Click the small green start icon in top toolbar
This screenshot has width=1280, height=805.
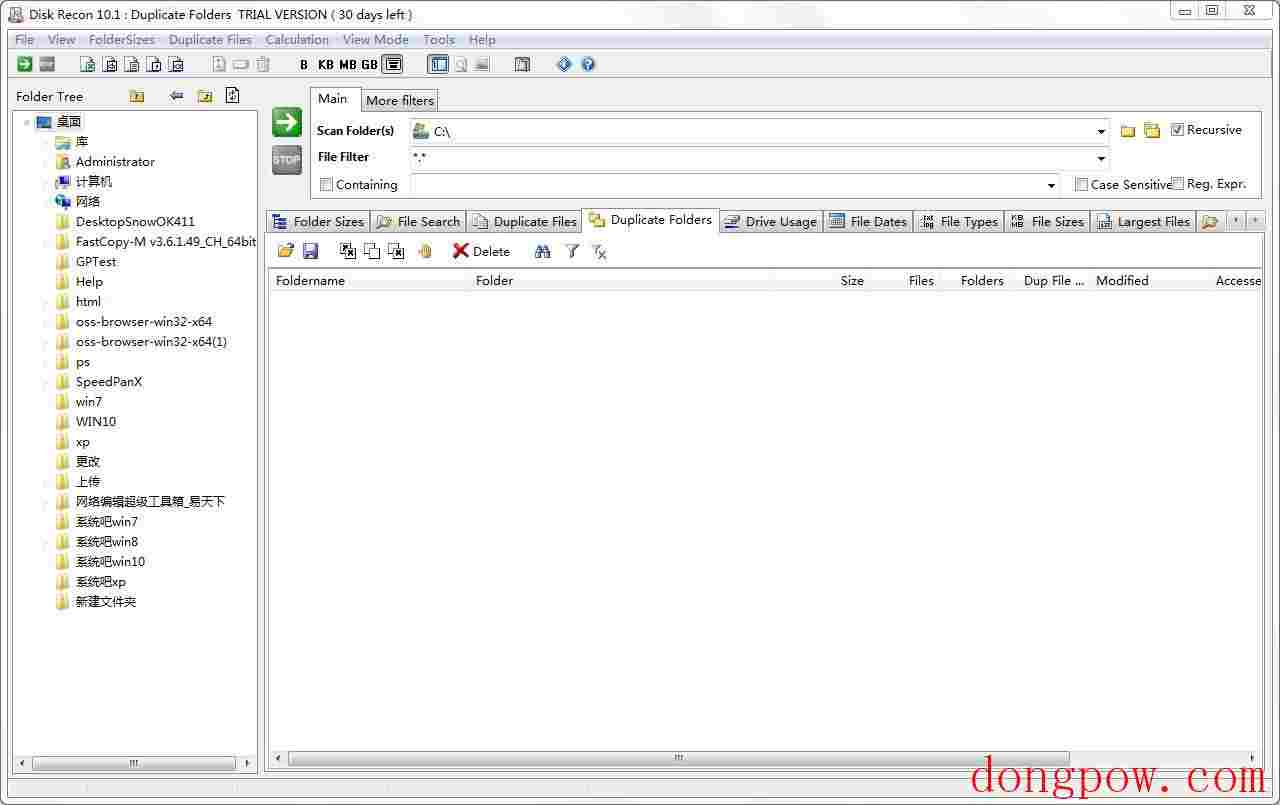(25, 64)
